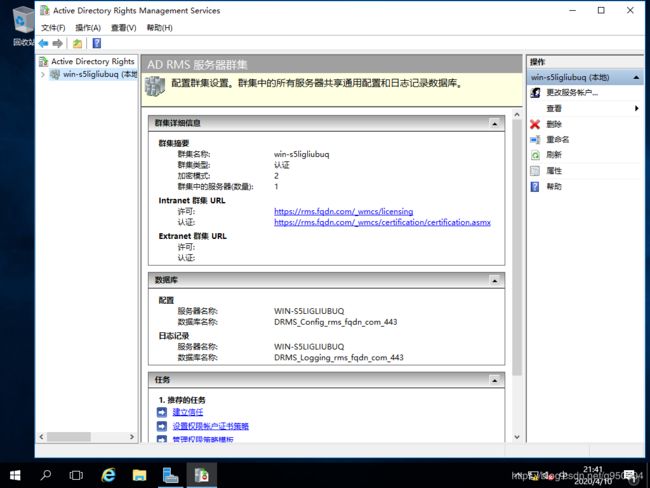Click the 刷新 icon in actions pane

tap(535, 155)
